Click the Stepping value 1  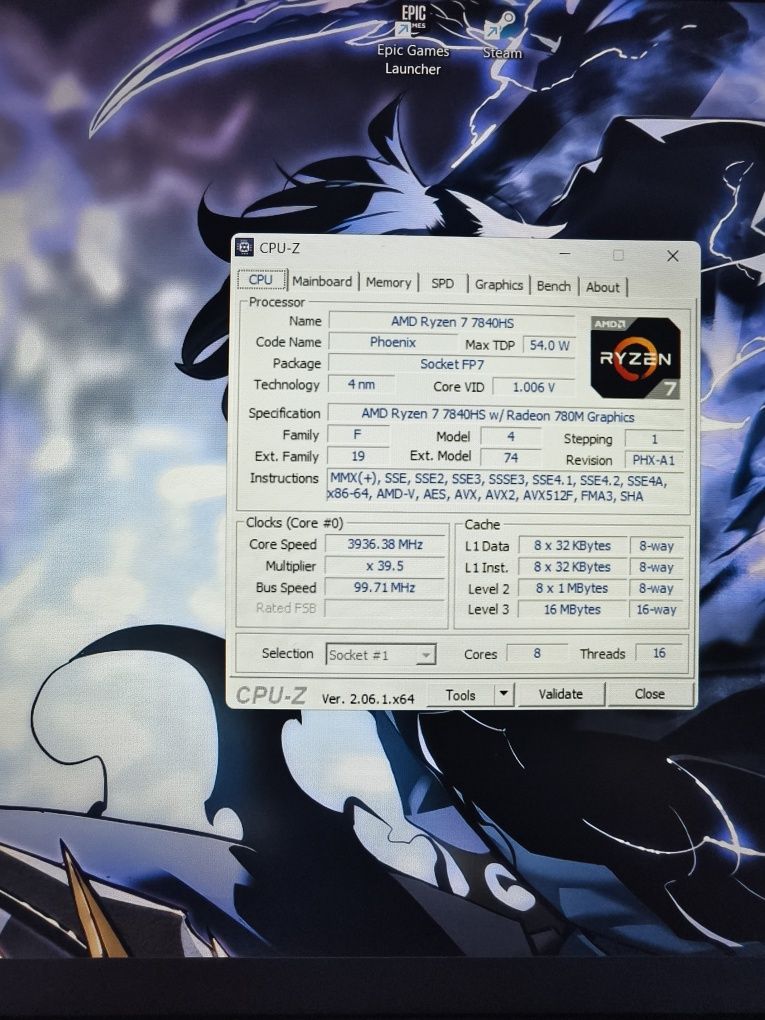654,439
